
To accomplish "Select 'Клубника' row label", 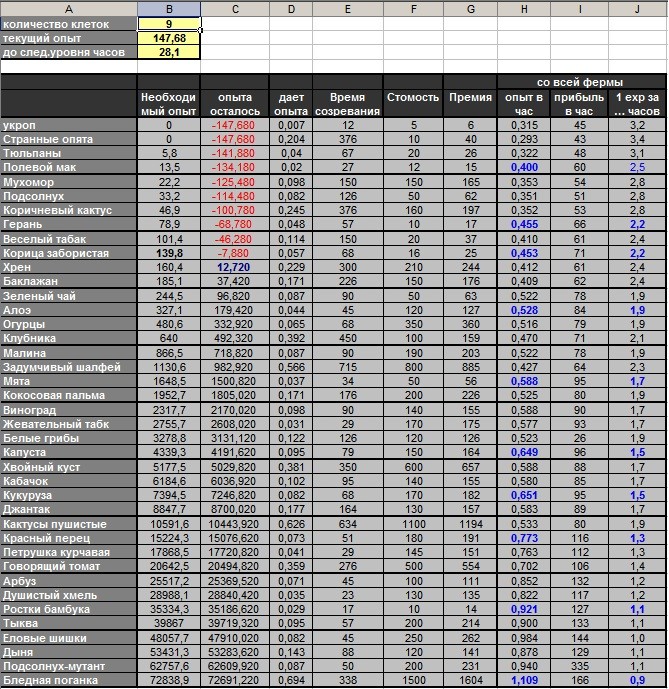I will pos(69,338).
